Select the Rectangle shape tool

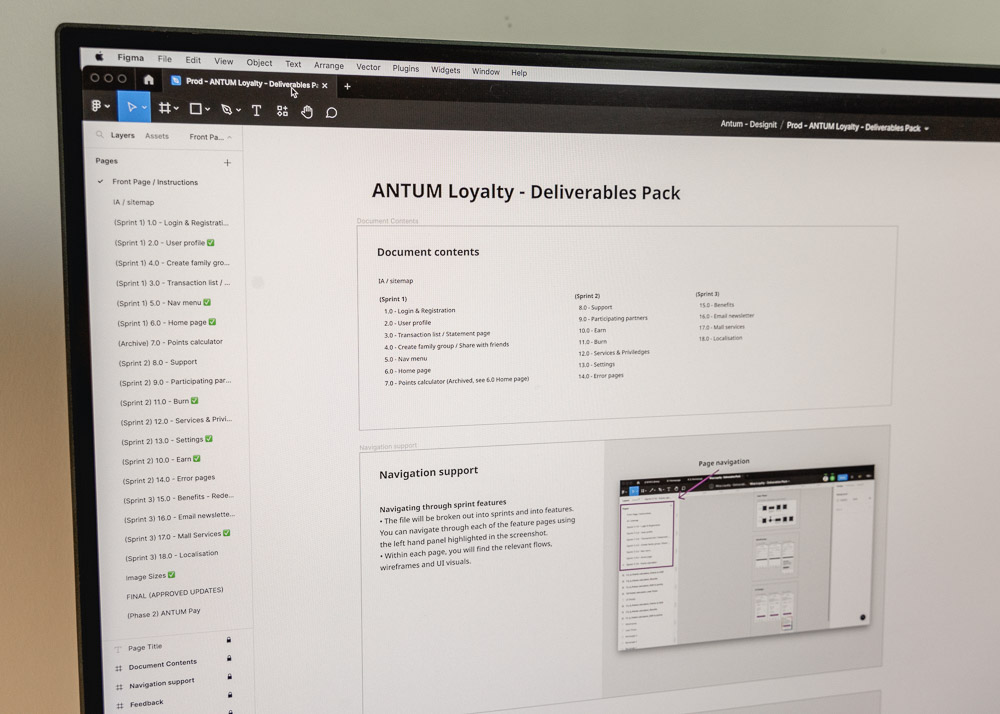coord(196,109)
